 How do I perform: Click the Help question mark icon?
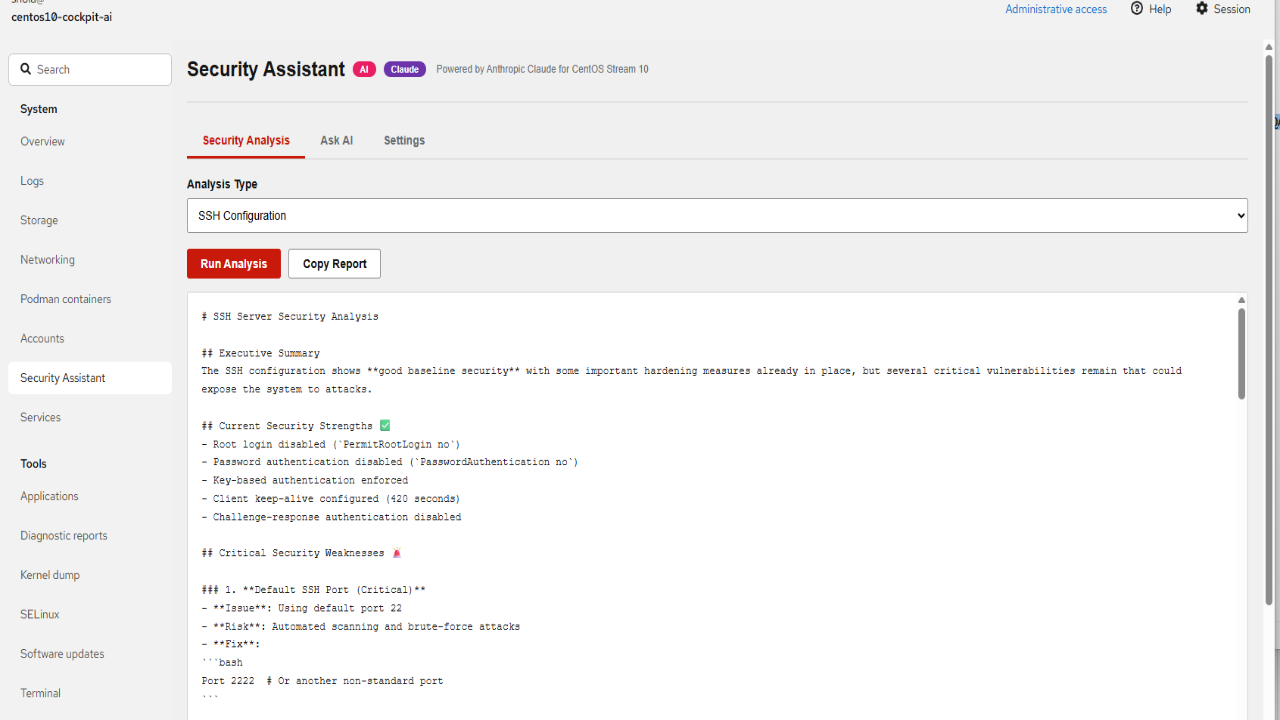click(1137, 9)
